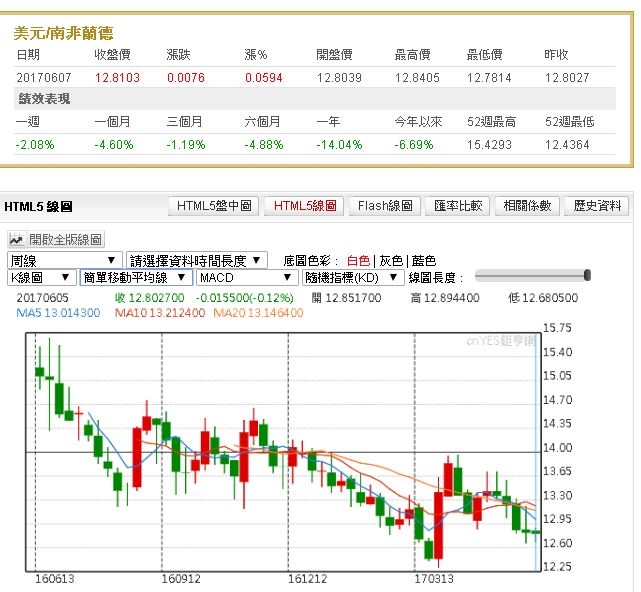
Task: Click the 160912 date axis marker
Action: coord(181,579)
